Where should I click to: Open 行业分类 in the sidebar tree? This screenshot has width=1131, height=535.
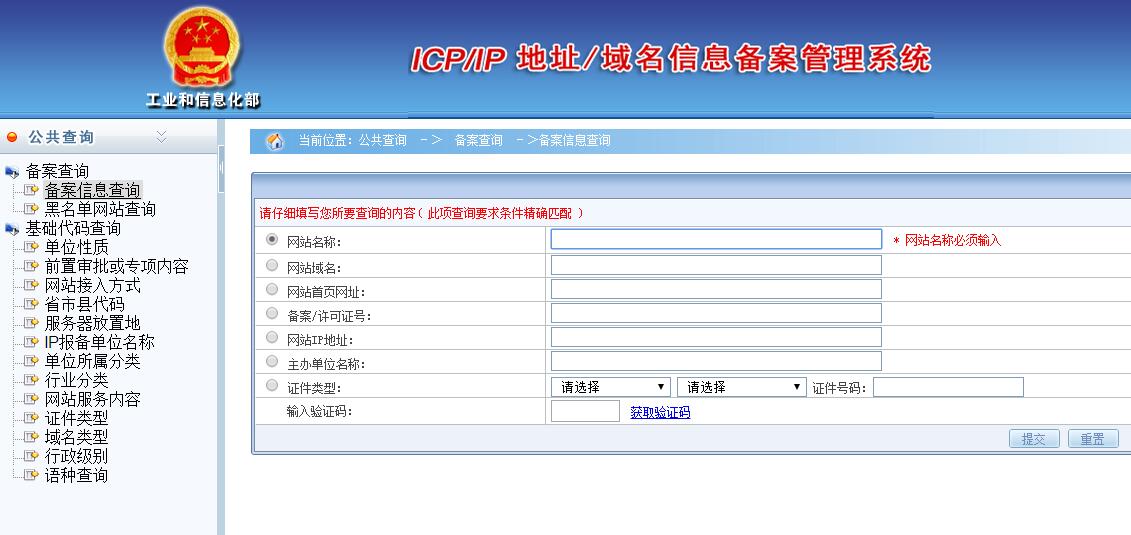pyautogui.click(x=76, y=380)
